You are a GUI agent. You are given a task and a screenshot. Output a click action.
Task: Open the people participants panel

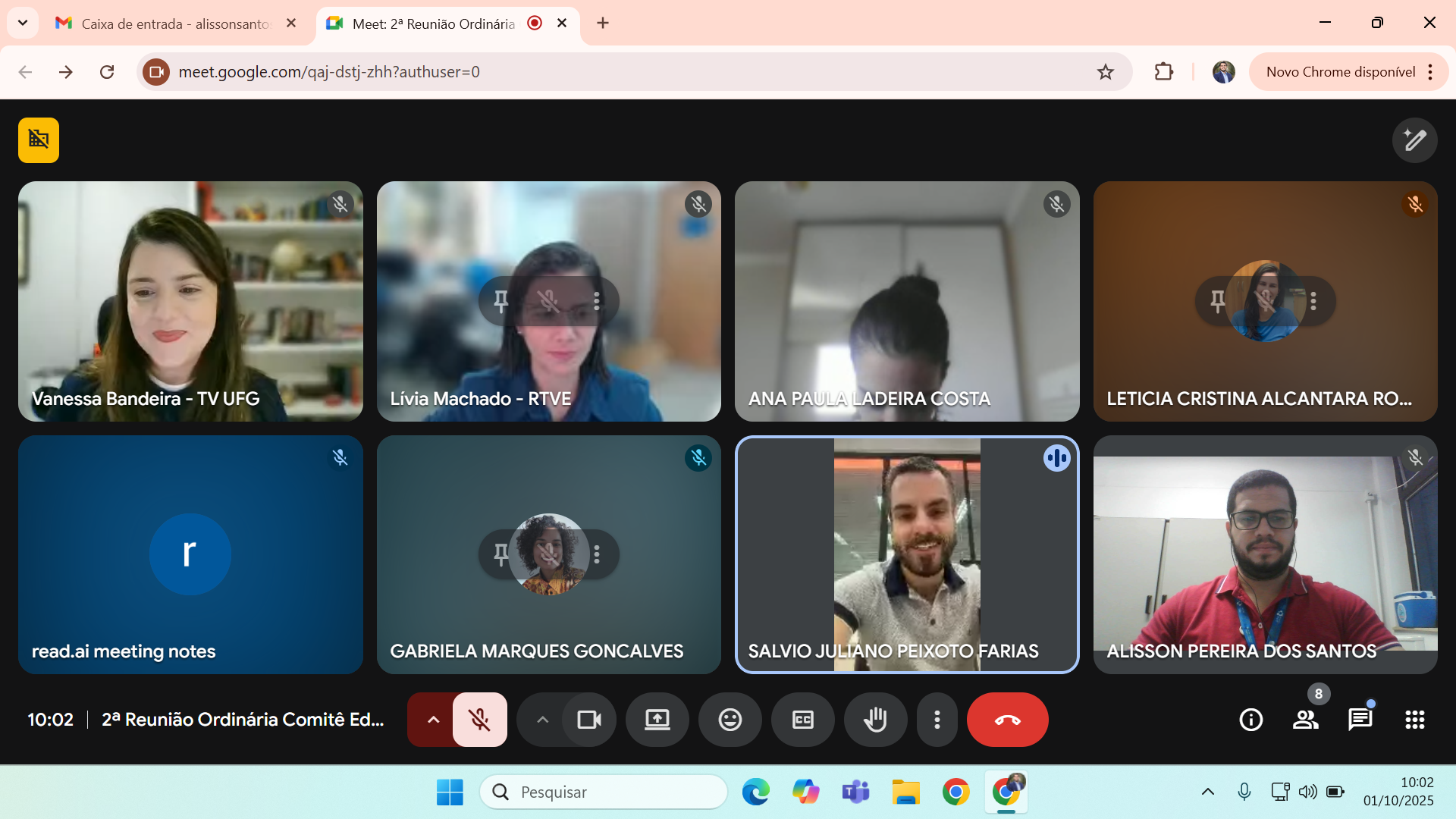click(1305, 720)
